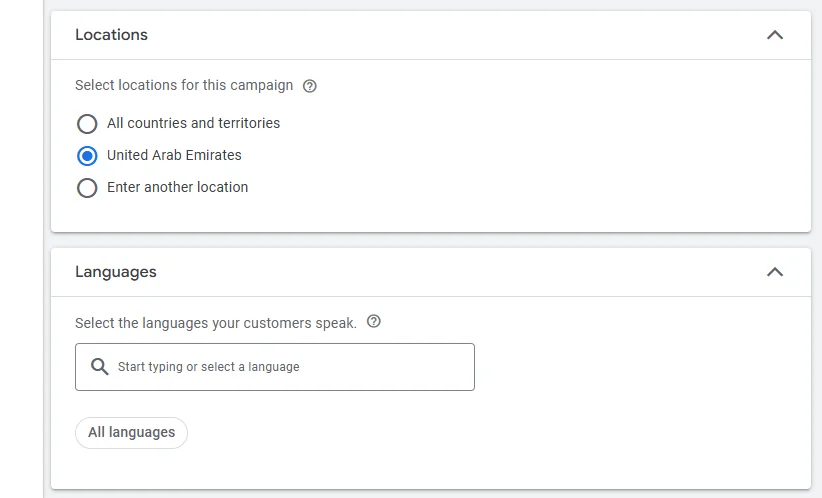Image resolution: width=822 pixels, height=498 pixels.
Task: Click the blank left margin beside the cards
Action: coord(22,250)
